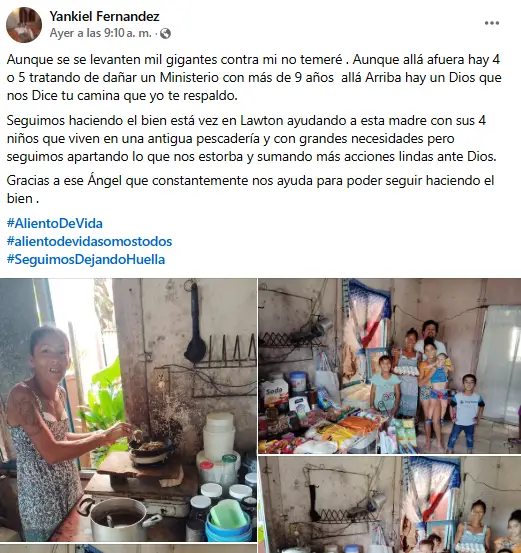View family photo with donated groceries

coord(390,366)
